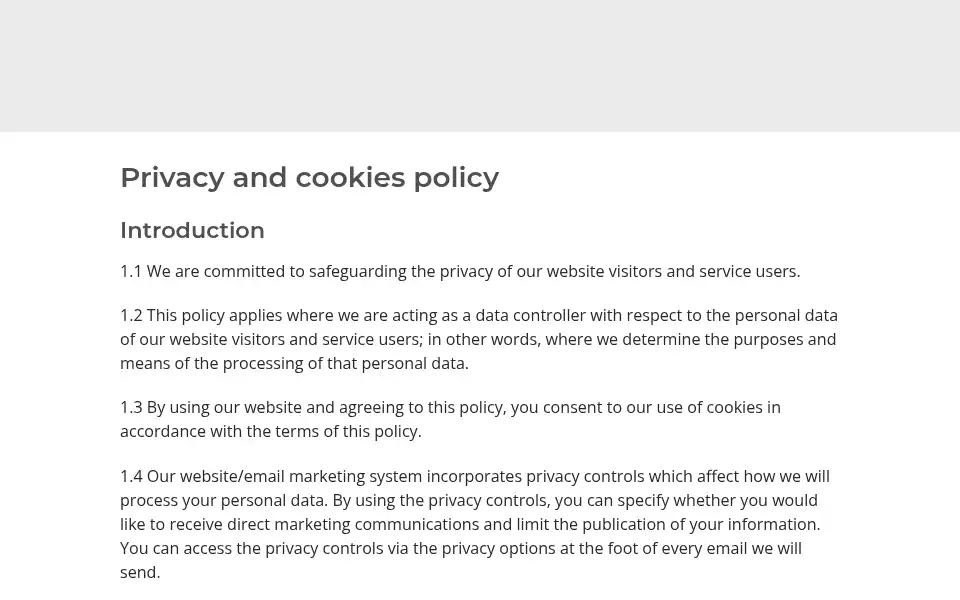
Task: Click the empty gray header banner
Action: point(480,66)
